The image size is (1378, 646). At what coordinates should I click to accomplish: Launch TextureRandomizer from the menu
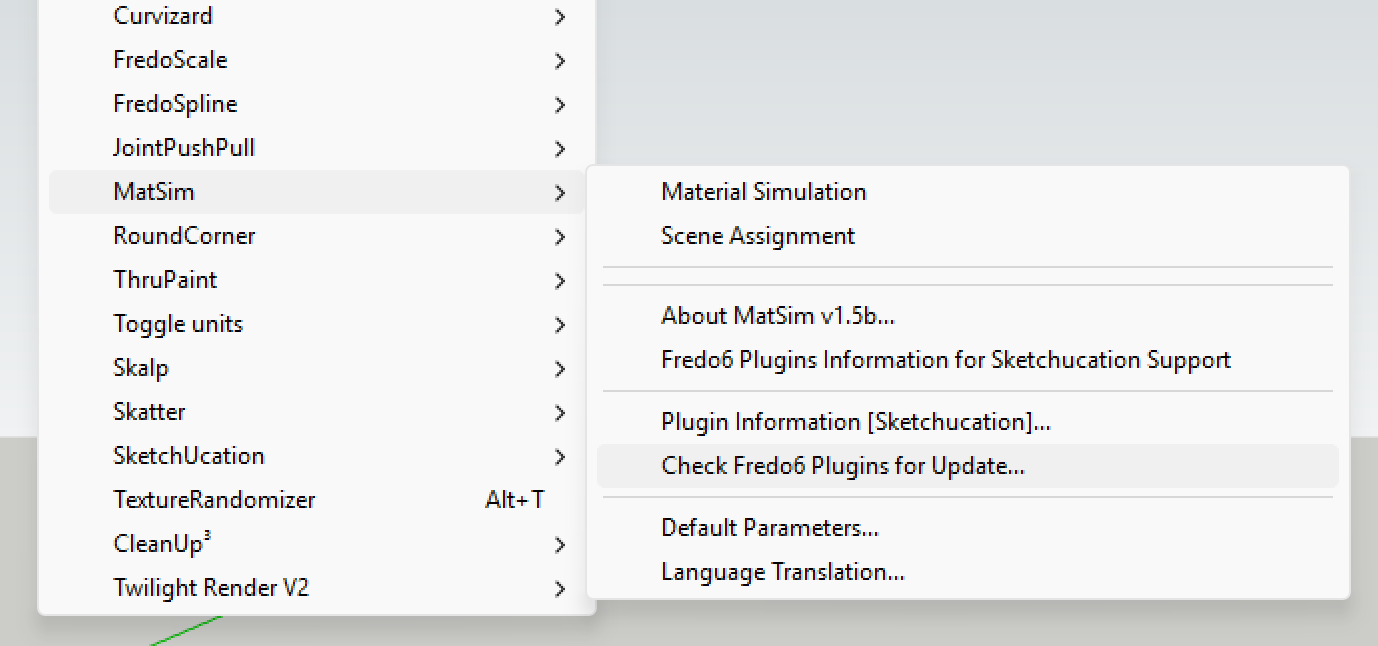[214, 500]
